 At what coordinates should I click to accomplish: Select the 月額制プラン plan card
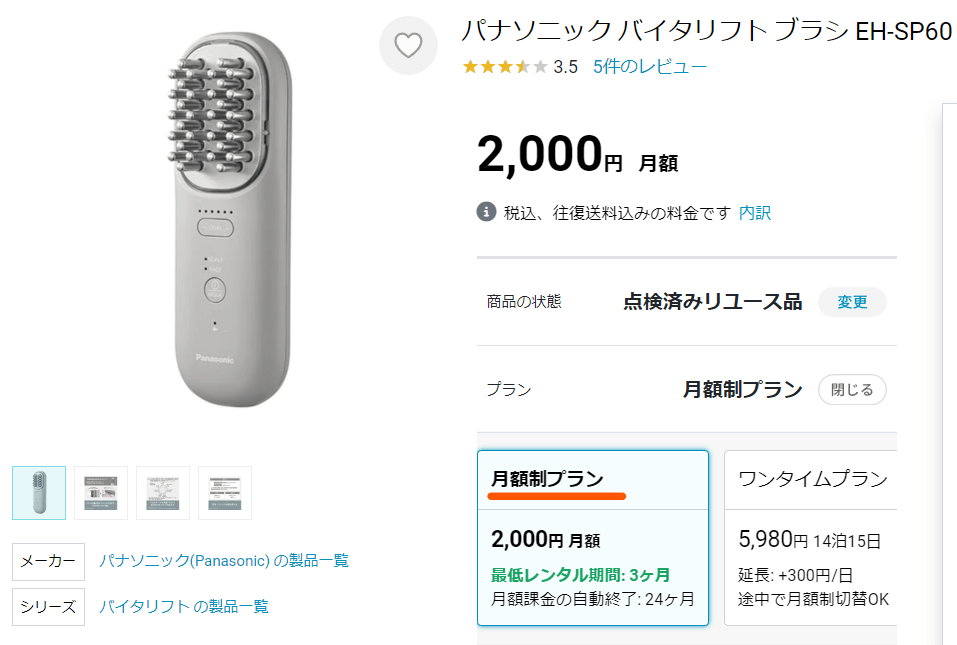tap(593, 538)
